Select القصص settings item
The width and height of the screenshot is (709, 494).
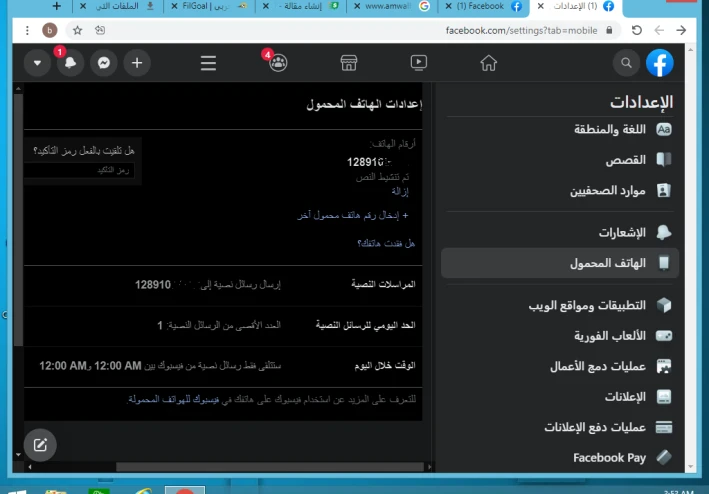coord(560,160)
